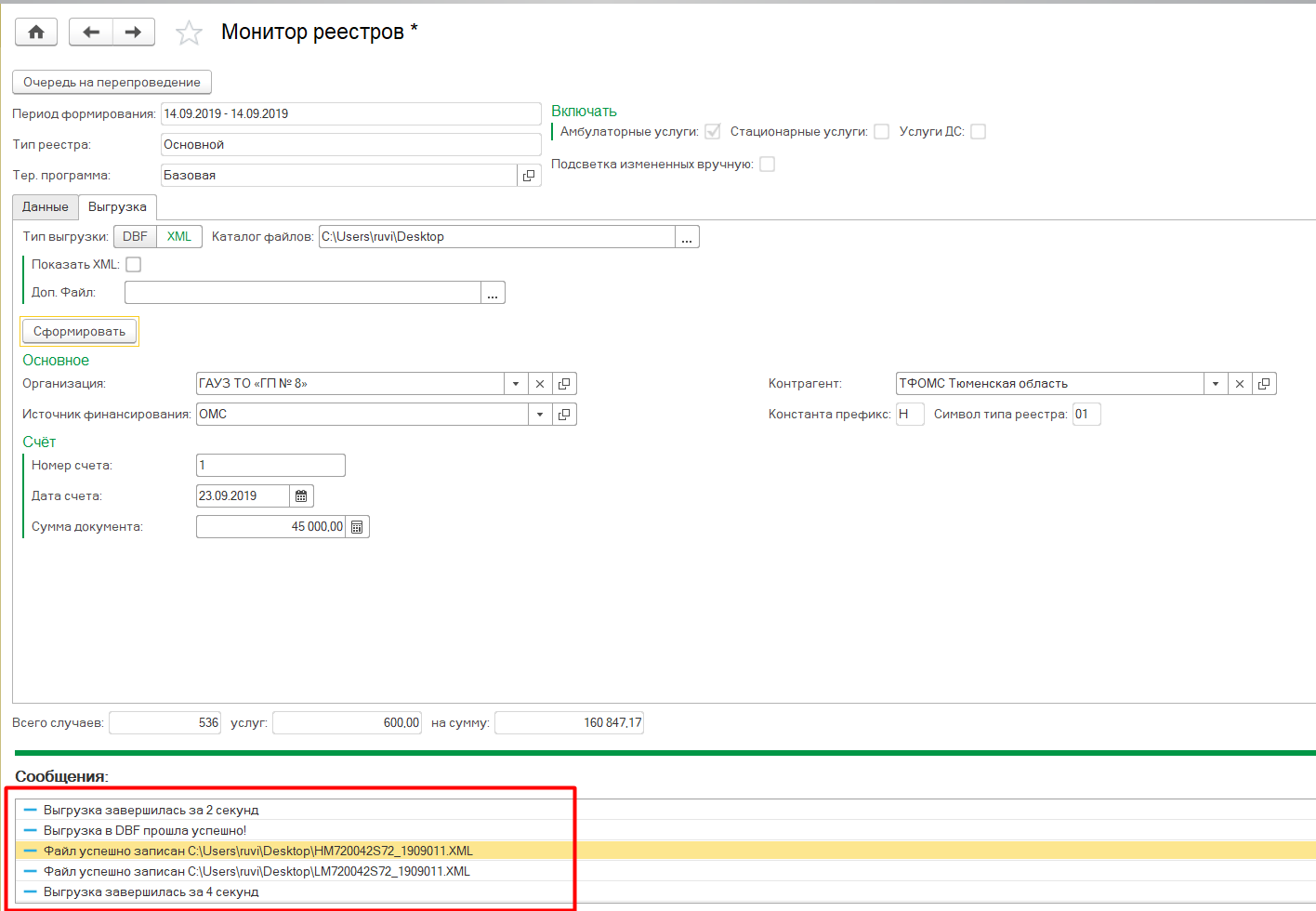Viewport: 1316px width, 911px height.
Task: Open calculator for Сумма документа
Action: 357,527
